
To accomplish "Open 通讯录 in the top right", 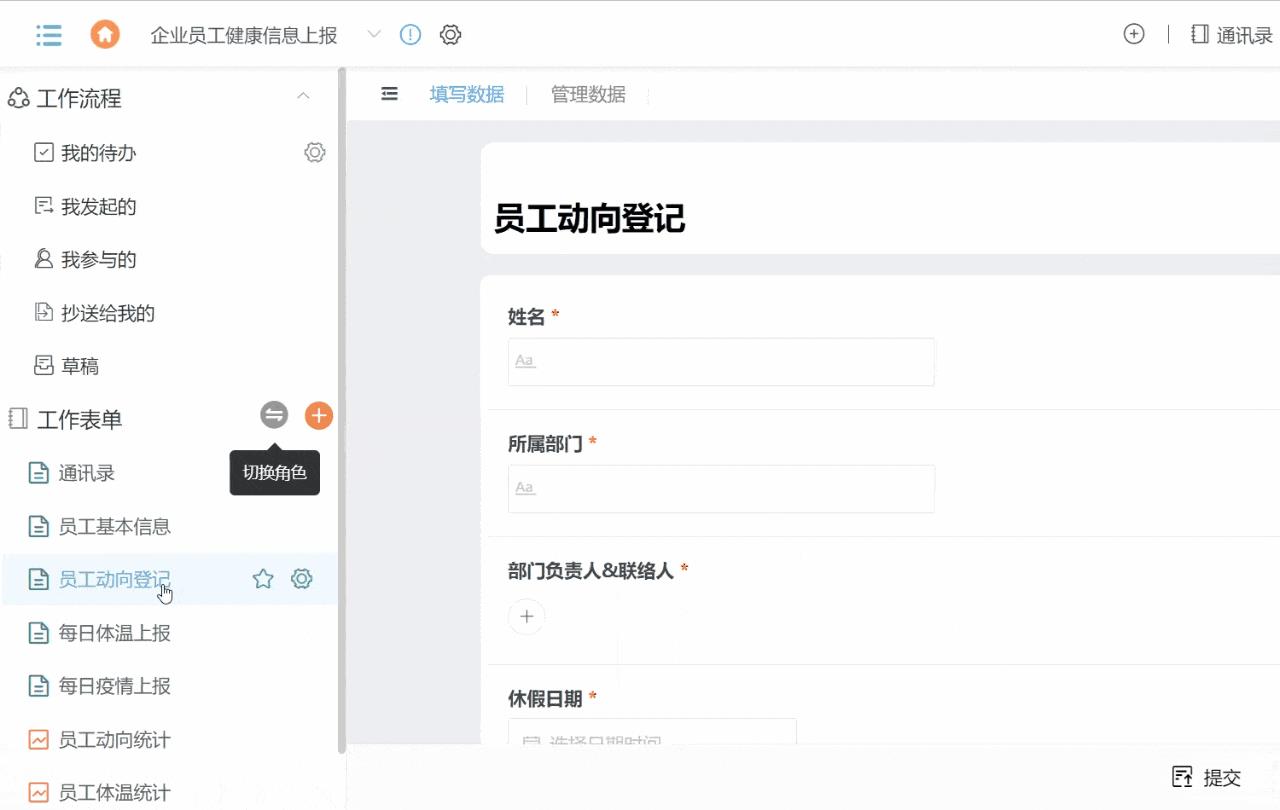I will click(x=1232, y=35).
